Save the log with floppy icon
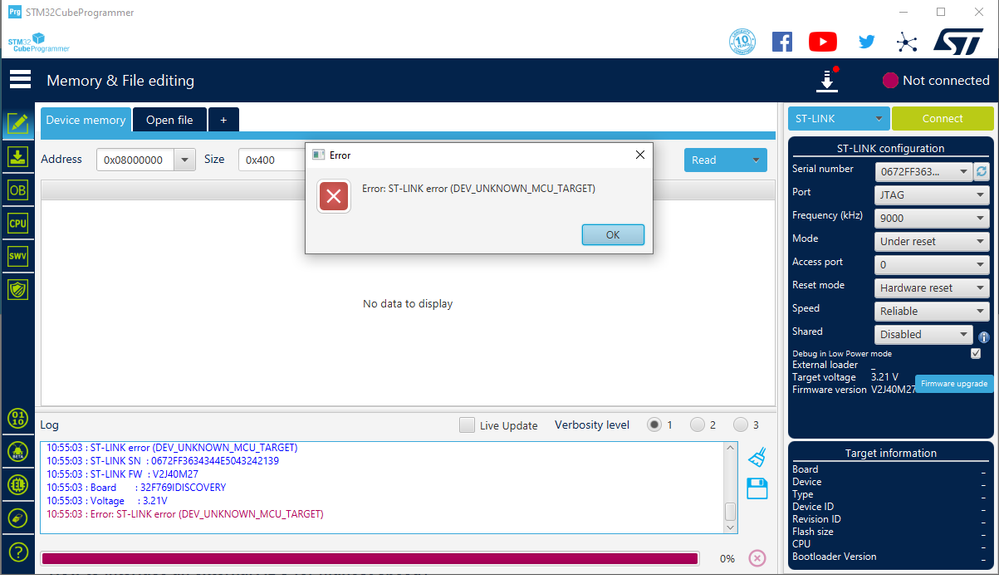This screenshot has height=575, width=999. pyautogui.click(x=757, y=488)
